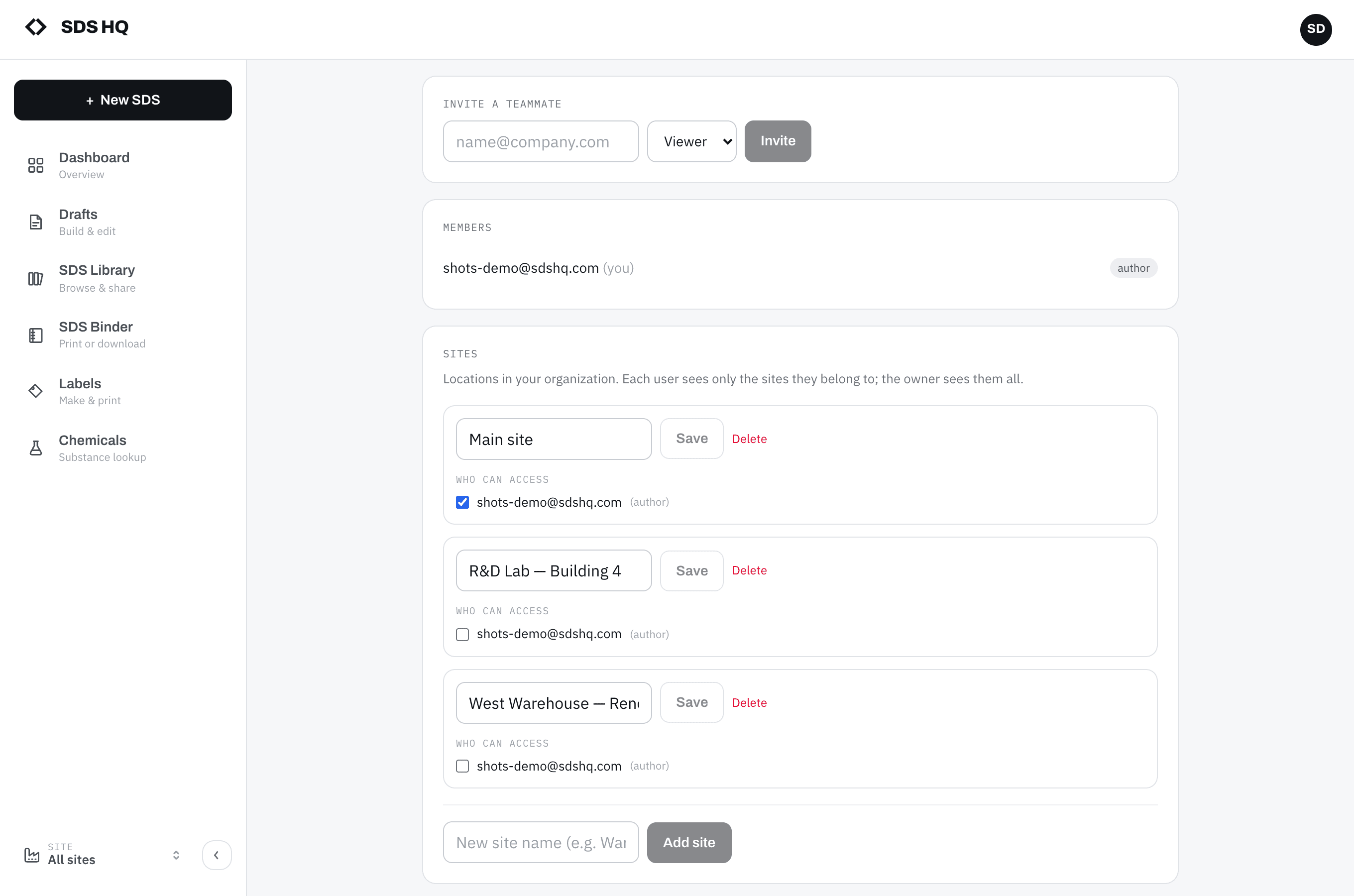1354x896 pixels.
Task: Click the Invite button
Action: tap(778, 141)
